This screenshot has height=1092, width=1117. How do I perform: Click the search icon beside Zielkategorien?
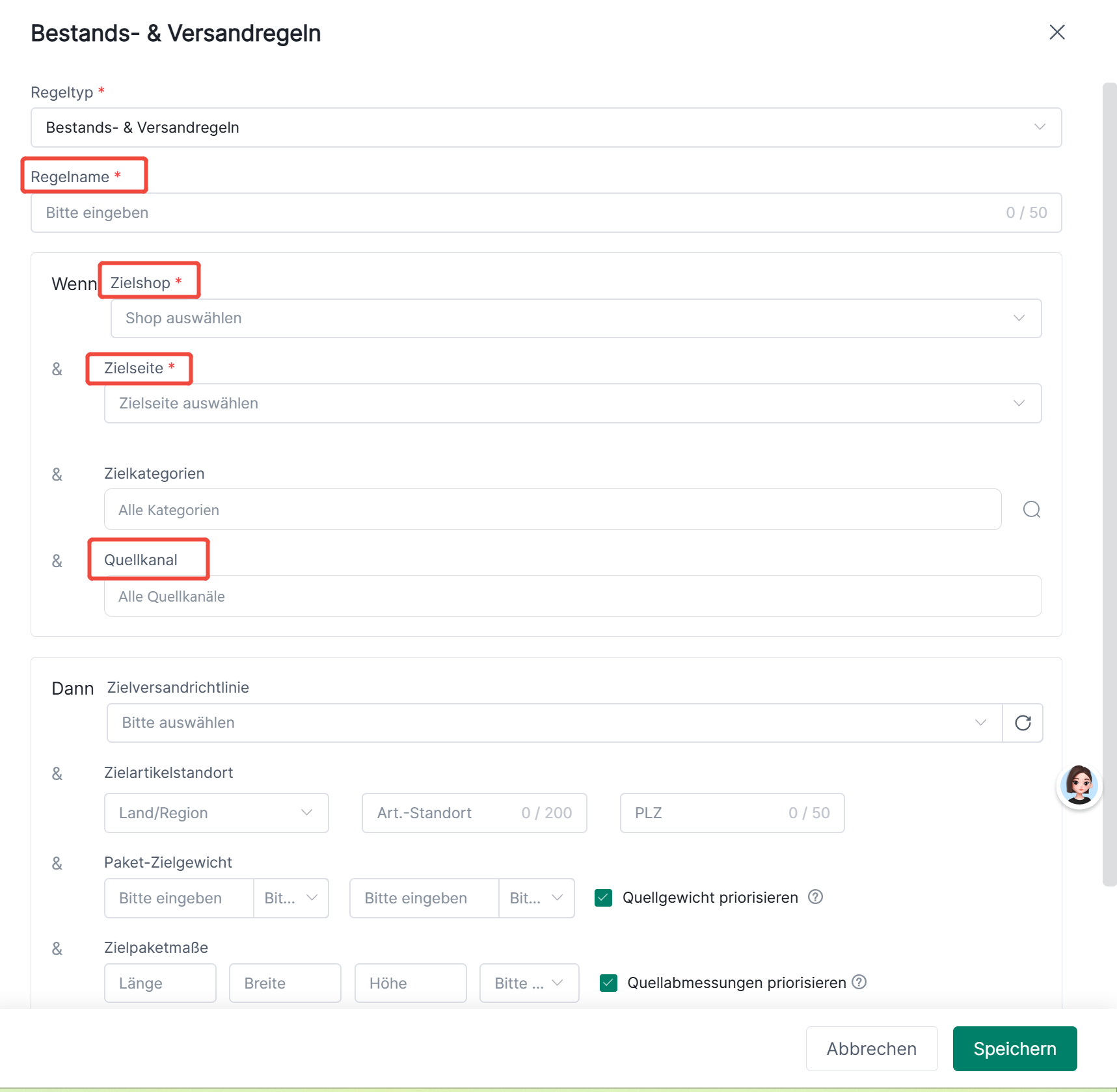pyautogui.click(x=1032, y=509)
